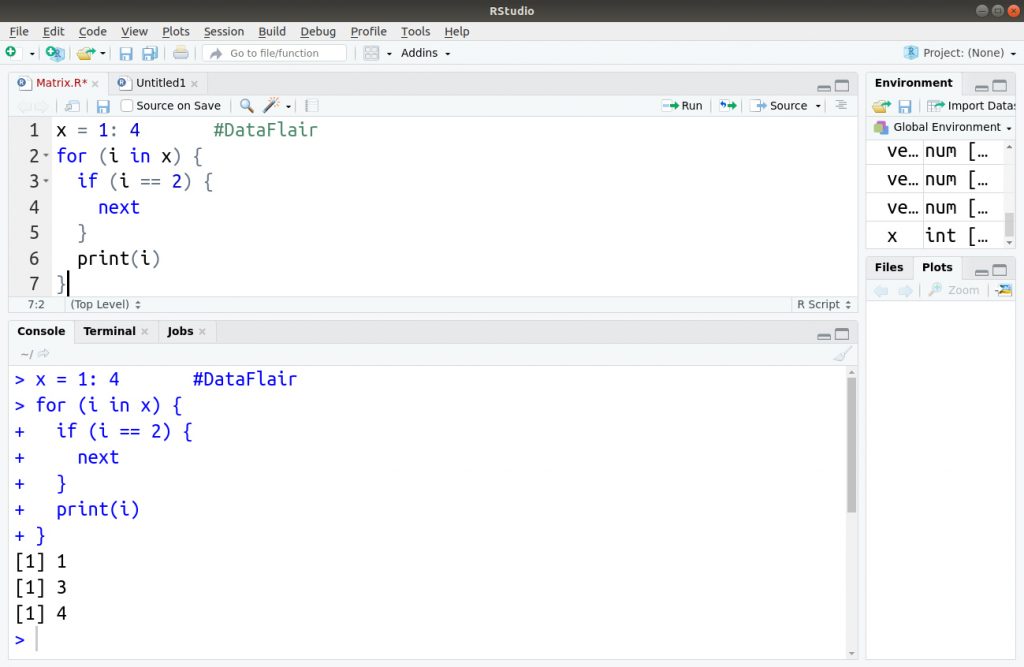Open Global Environment dropdown
The width and height of the screenshot is (1024, 667).
(943, 127)
